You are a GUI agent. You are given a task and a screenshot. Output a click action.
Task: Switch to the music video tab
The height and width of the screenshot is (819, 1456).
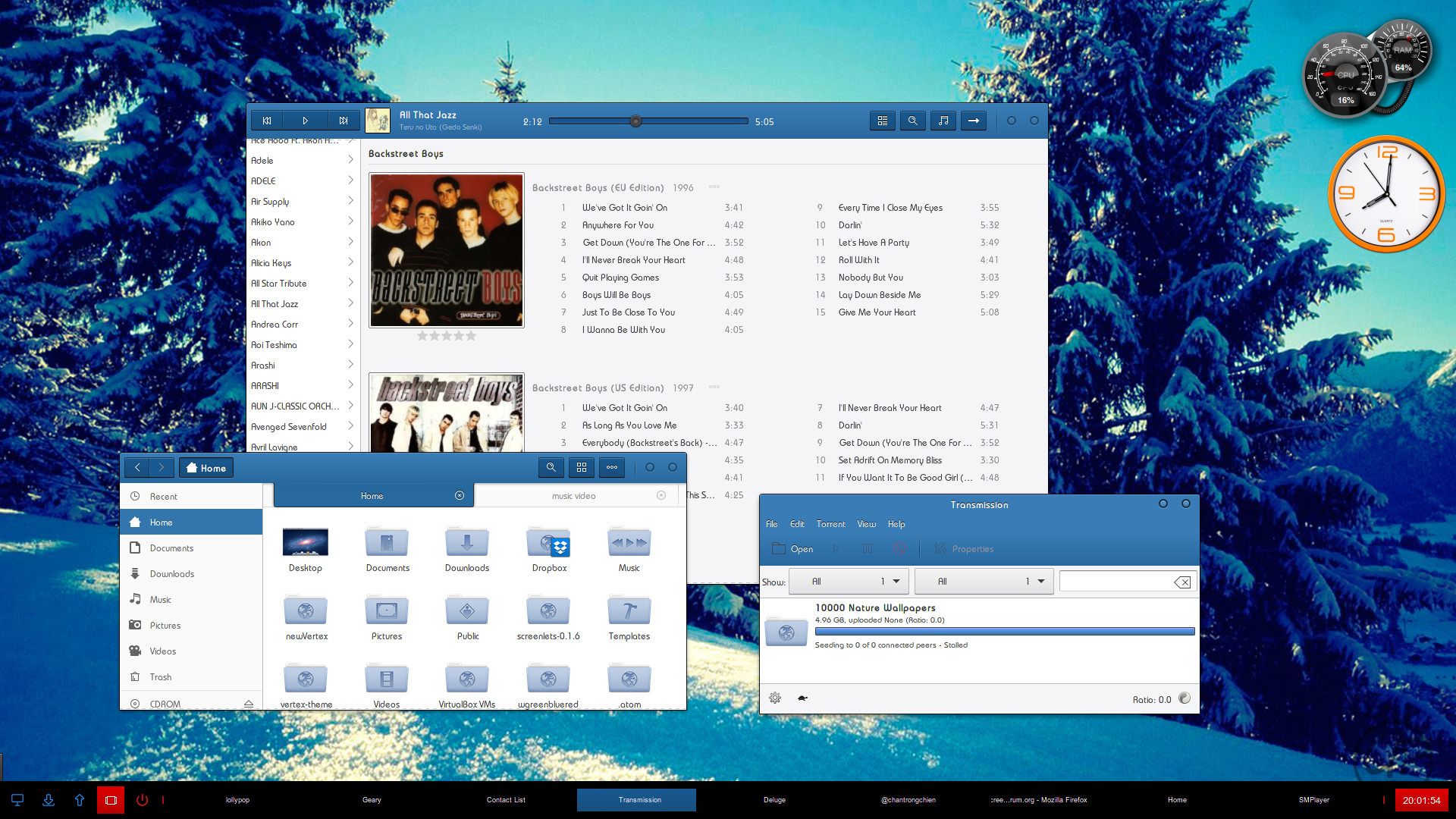click(573, 495)
